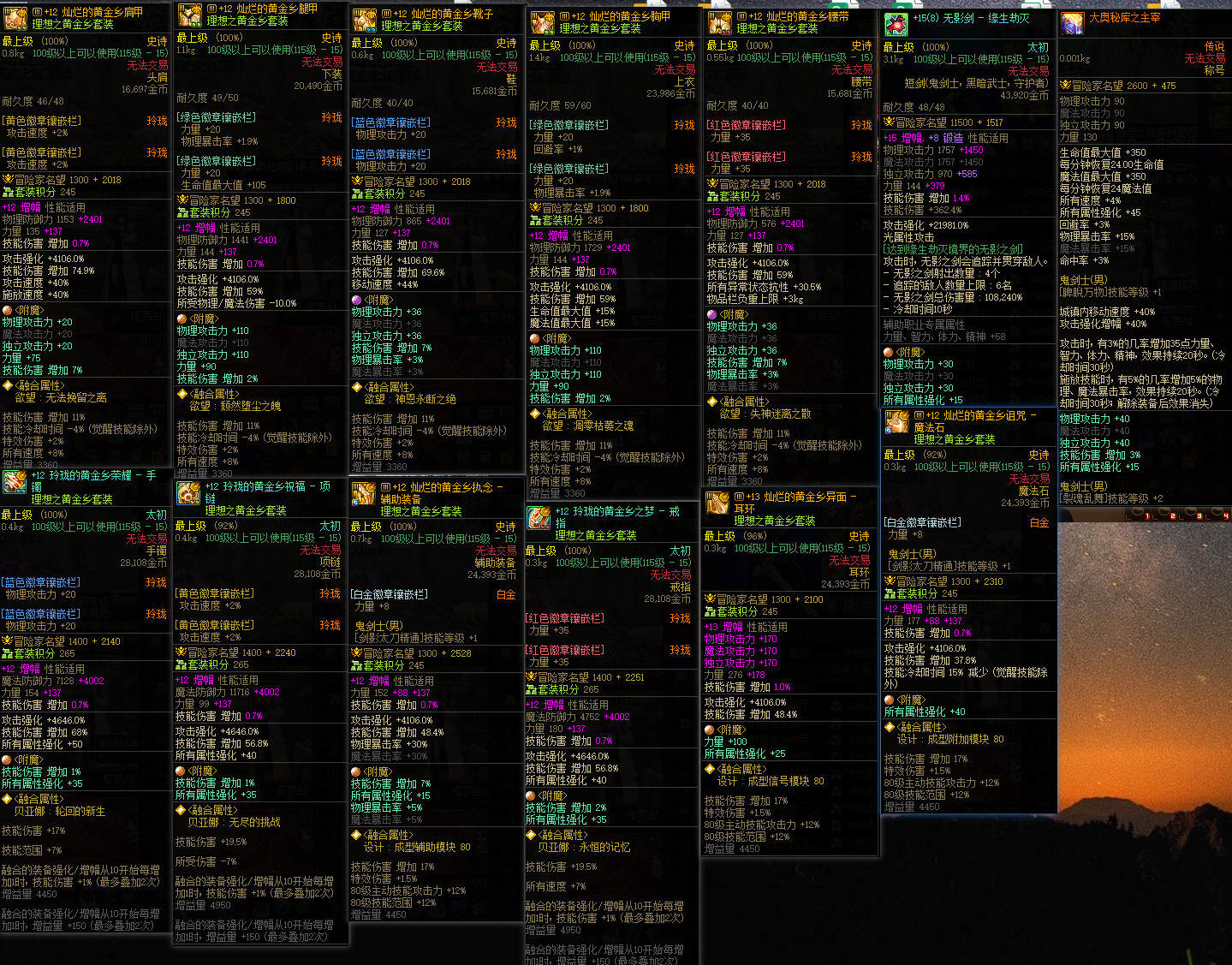Click the weapon price 43,920金币
This screenshot has width=1232, height=965.
[1024, 95]
